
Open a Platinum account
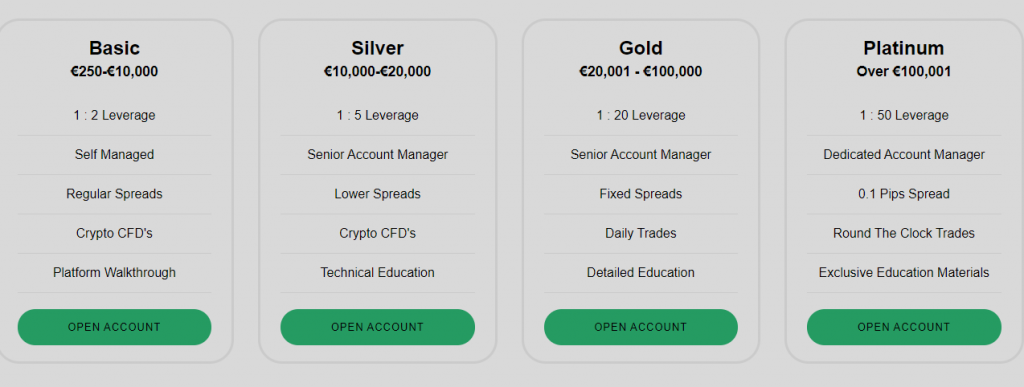[x=904, y=327]
